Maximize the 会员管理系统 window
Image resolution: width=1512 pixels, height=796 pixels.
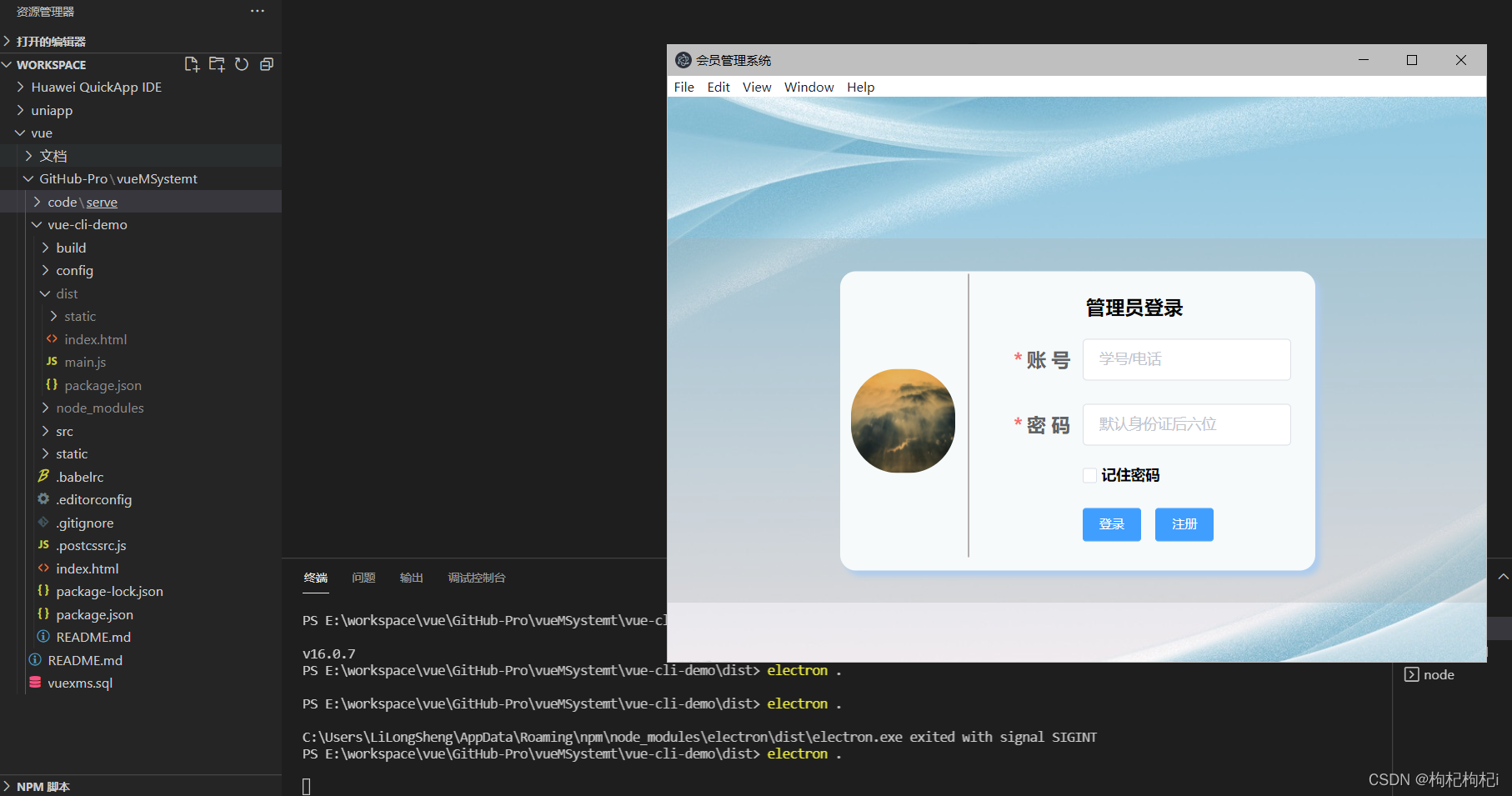pos(1412,60)
